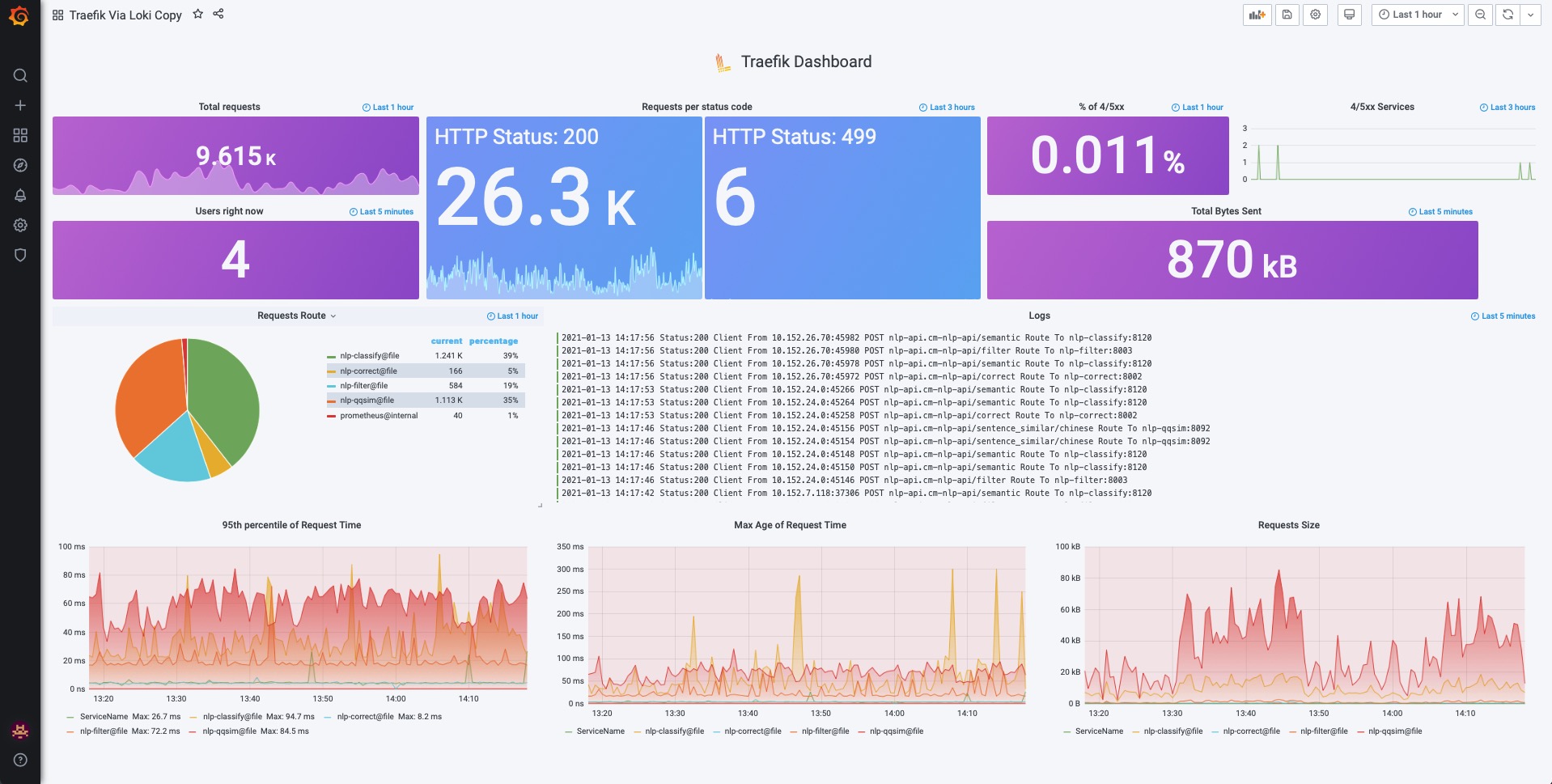Image resolution: width=1552 pixels, height=784 pixels.
Task: Click the prometheus@internal red legend color swatch
Action: pyautogui.click(x=331, y=416)
